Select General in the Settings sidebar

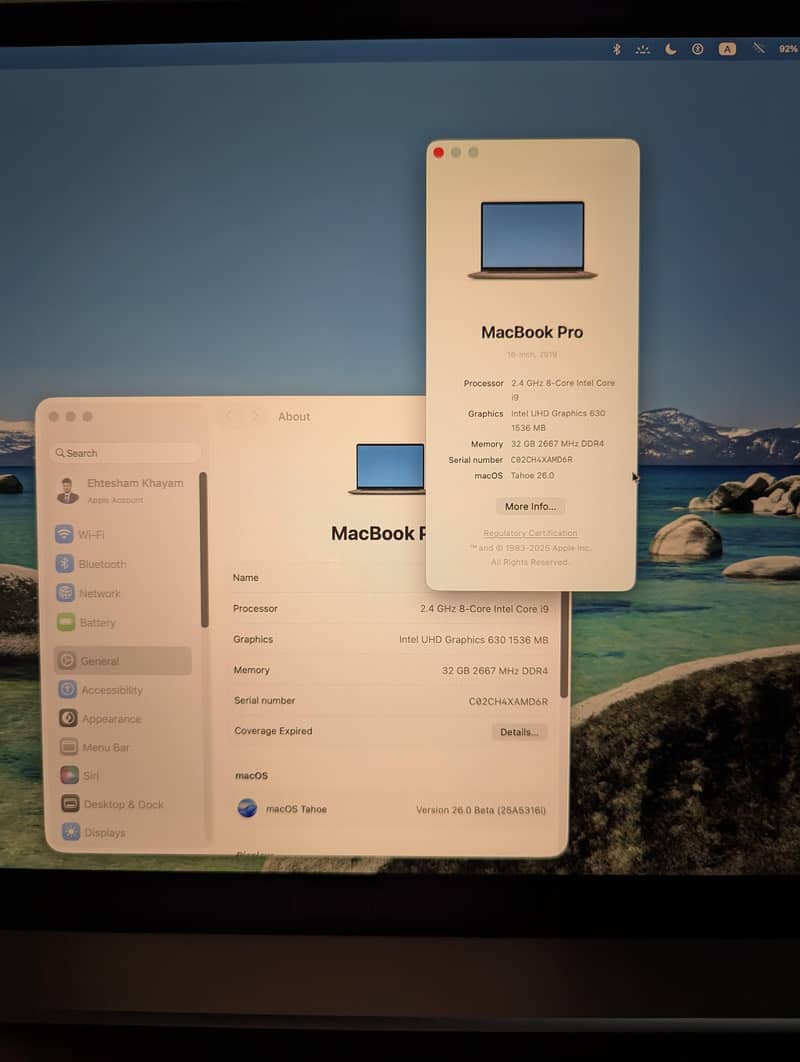(x=97, y=660)
